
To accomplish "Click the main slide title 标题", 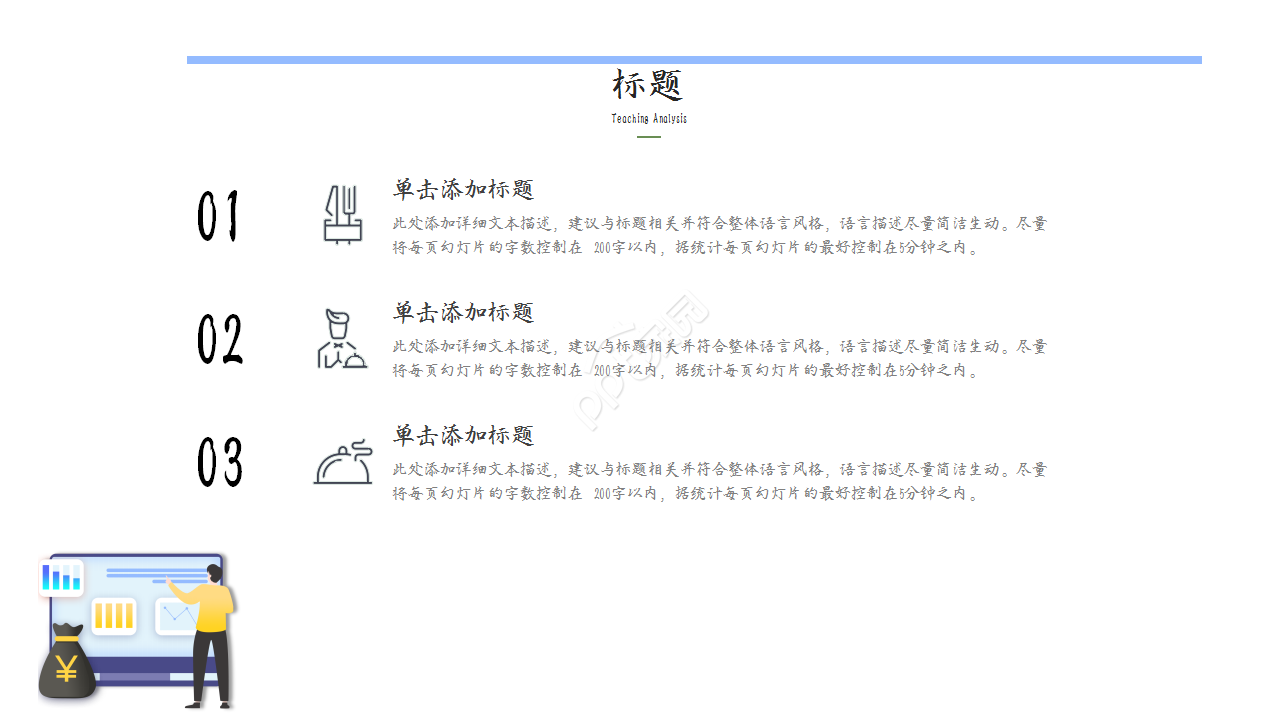I will [x=648, y=86].
